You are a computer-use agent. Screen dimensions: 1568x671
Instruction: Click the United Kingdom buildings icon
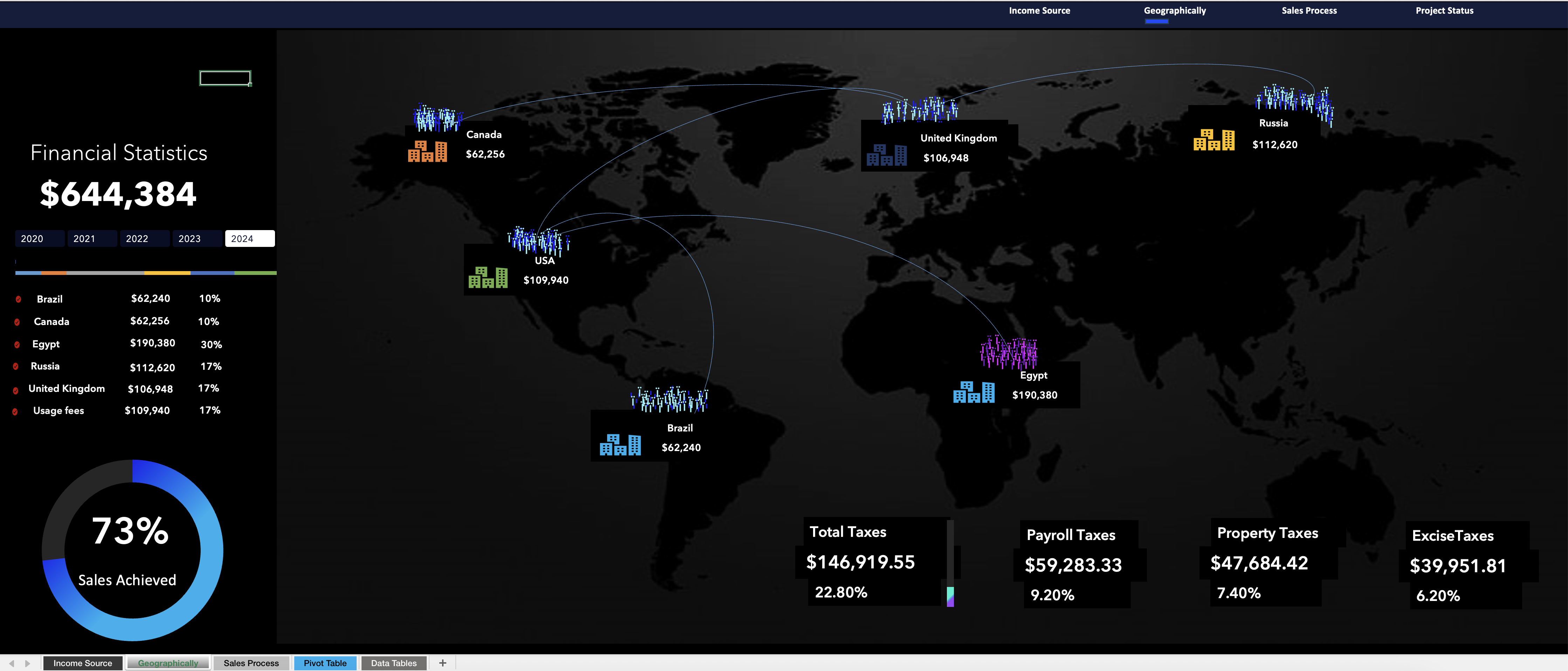[x=886, y=155]
